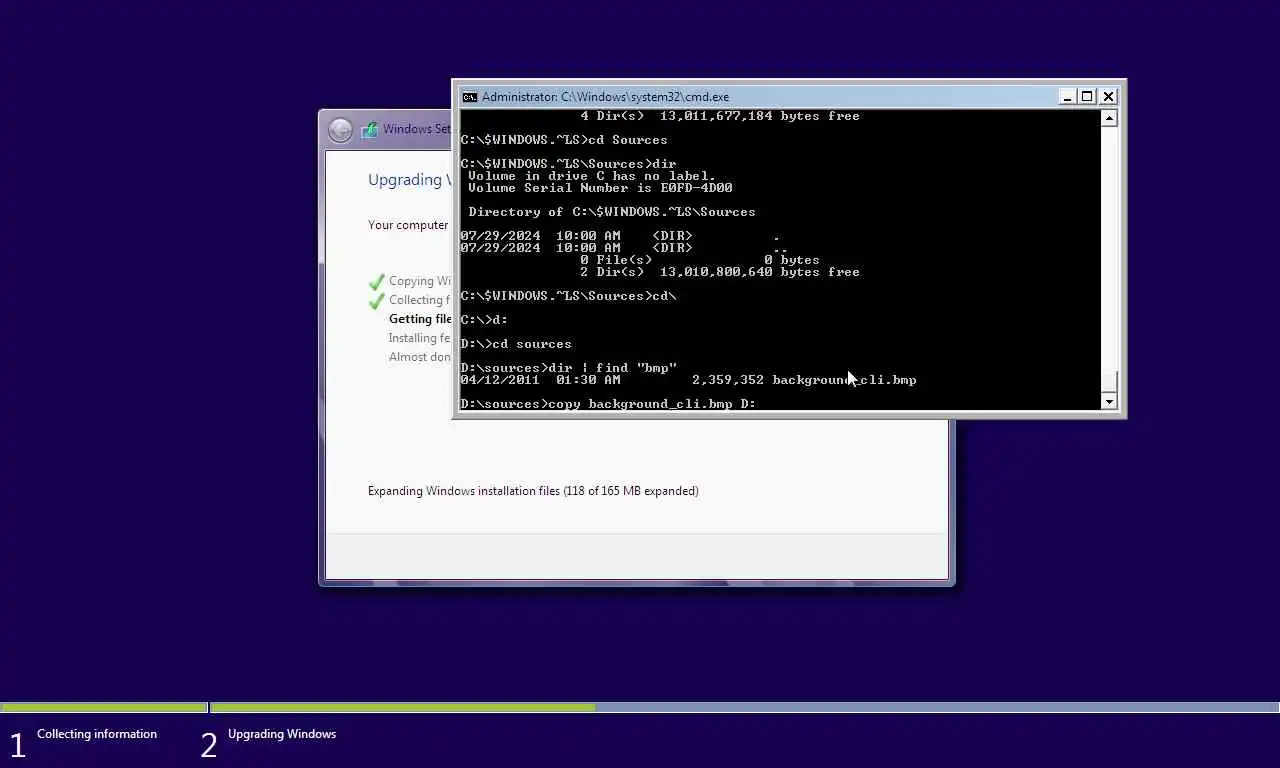This screenshot has width=1280, height=768.
Task: Click the cmd vertical scrollbar thumb
Action: pos(1108,381)
